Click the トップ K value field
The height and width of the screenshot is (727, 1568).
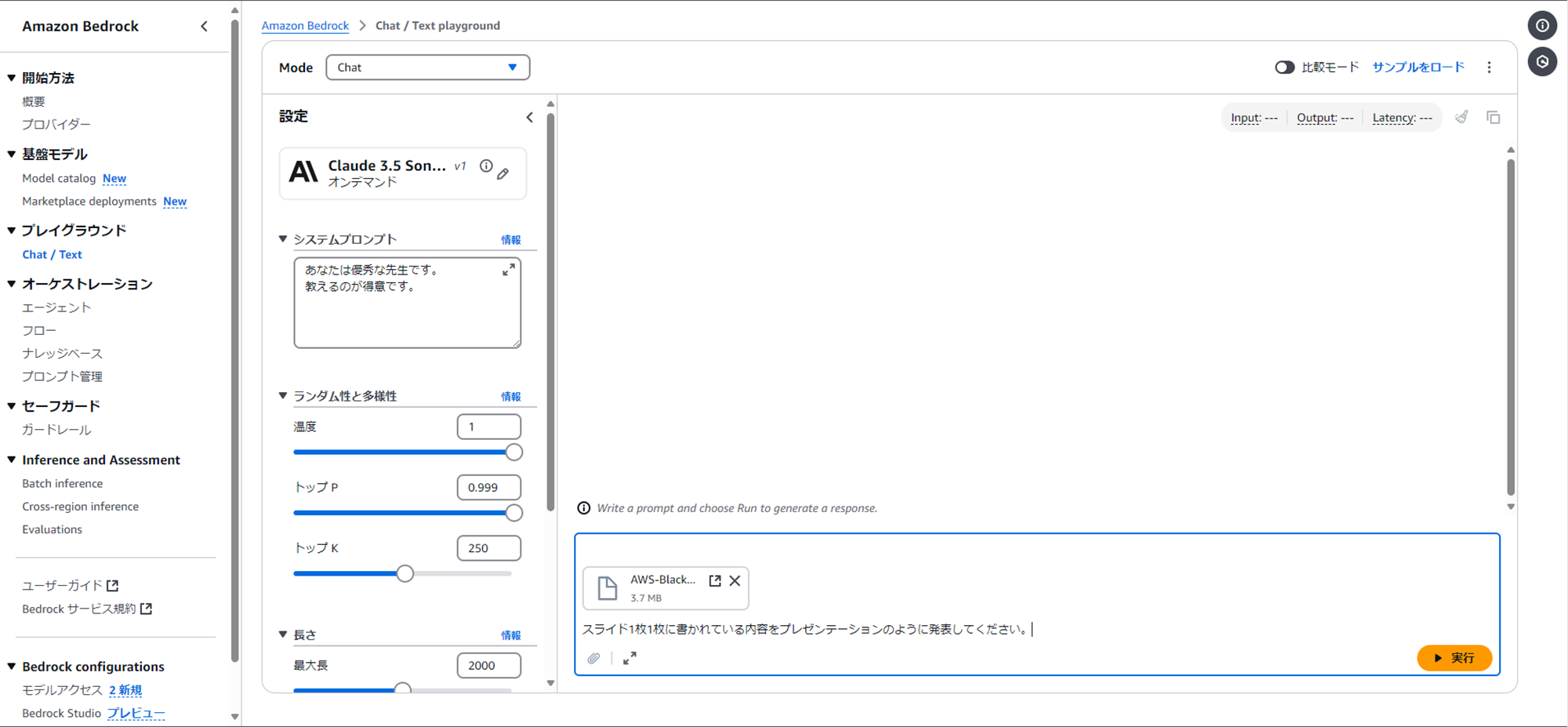click(488, 548)
